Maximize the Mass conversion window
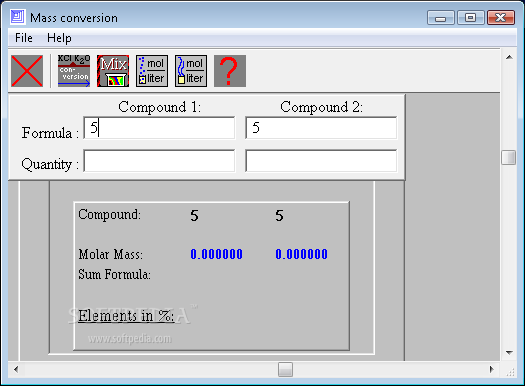Viewport: 525px width, 386px height. pyautogui.click(x=471, y=17)
